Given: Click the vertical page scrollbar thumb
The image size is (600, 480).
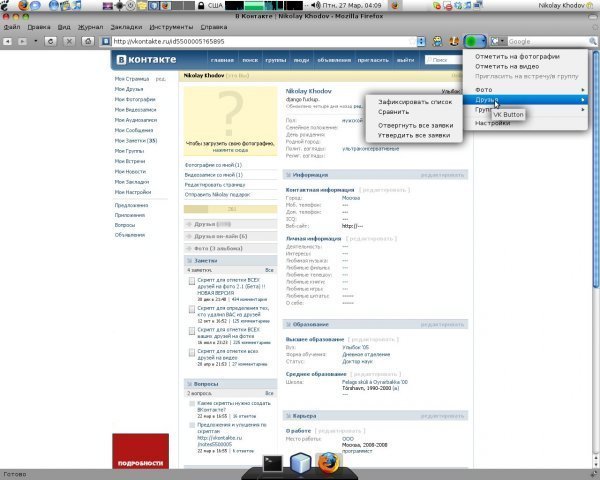Looking at the screenshot, I should point(596,168).
